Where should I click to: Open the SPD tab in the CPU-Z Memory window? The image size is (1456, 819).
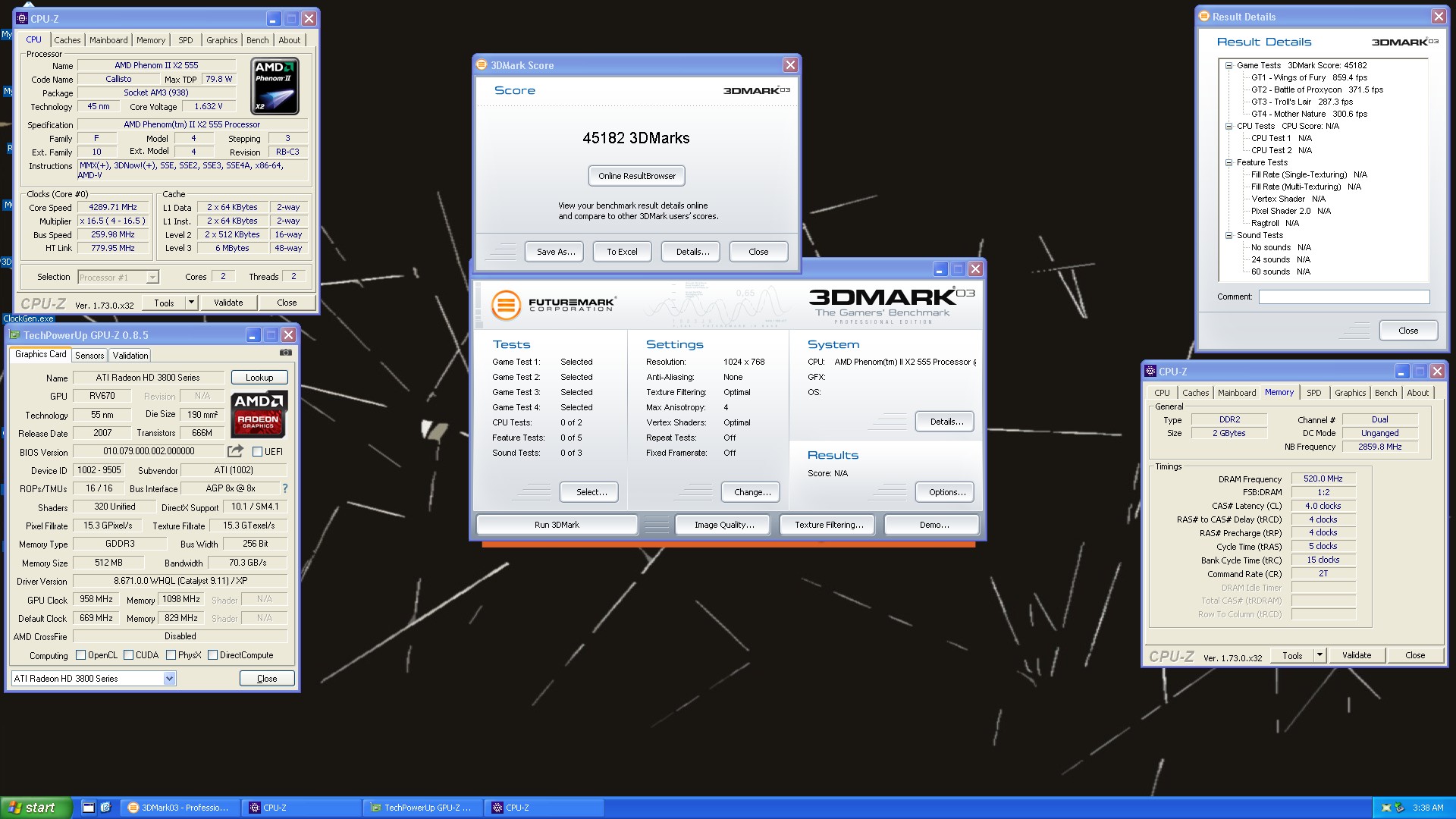pos(1314,393)
